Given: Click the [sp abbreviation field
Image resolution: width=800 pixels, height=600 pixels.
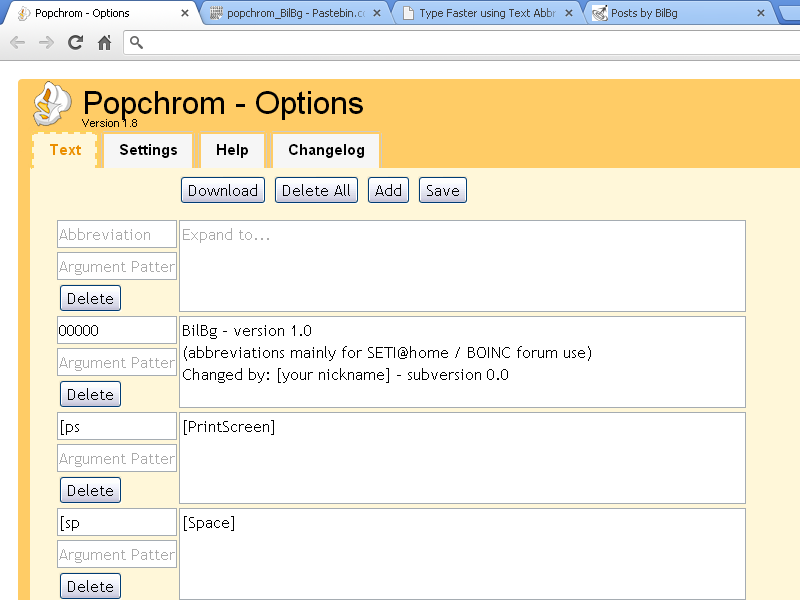Looking at the screenshot, I should [117, 522].
